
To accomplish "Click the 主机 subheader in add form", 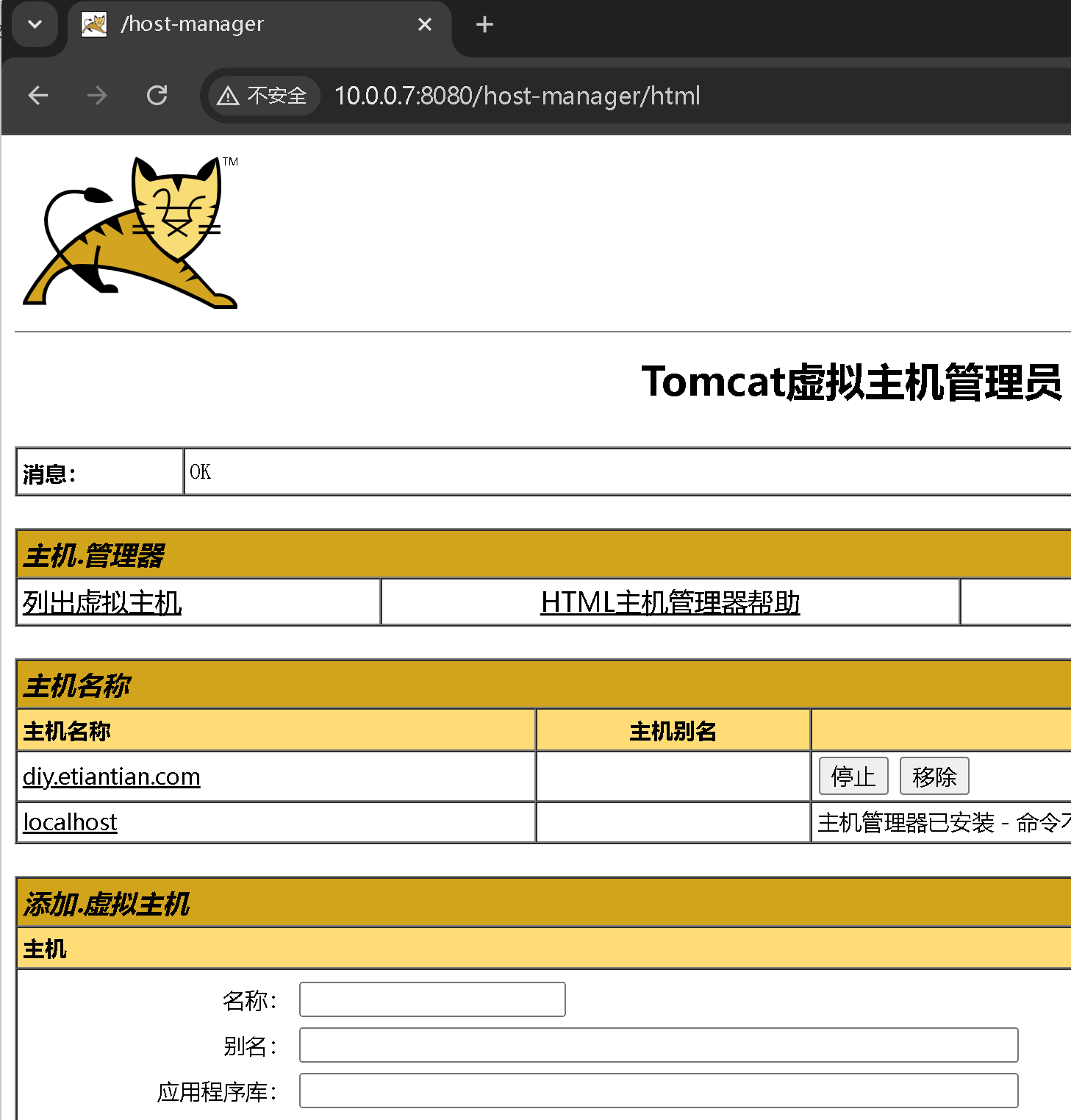I will 543,949.
